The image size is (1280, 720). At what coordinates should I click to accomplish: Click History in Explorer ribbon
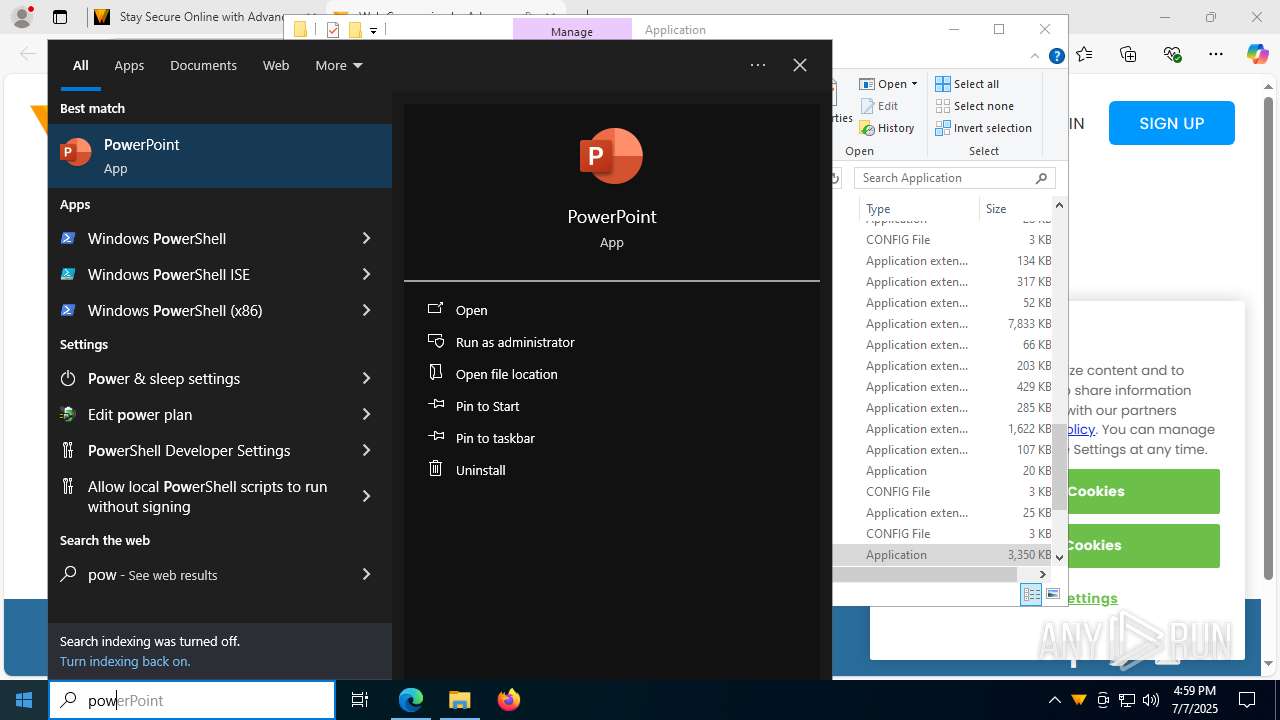click(x=887, y=128)
